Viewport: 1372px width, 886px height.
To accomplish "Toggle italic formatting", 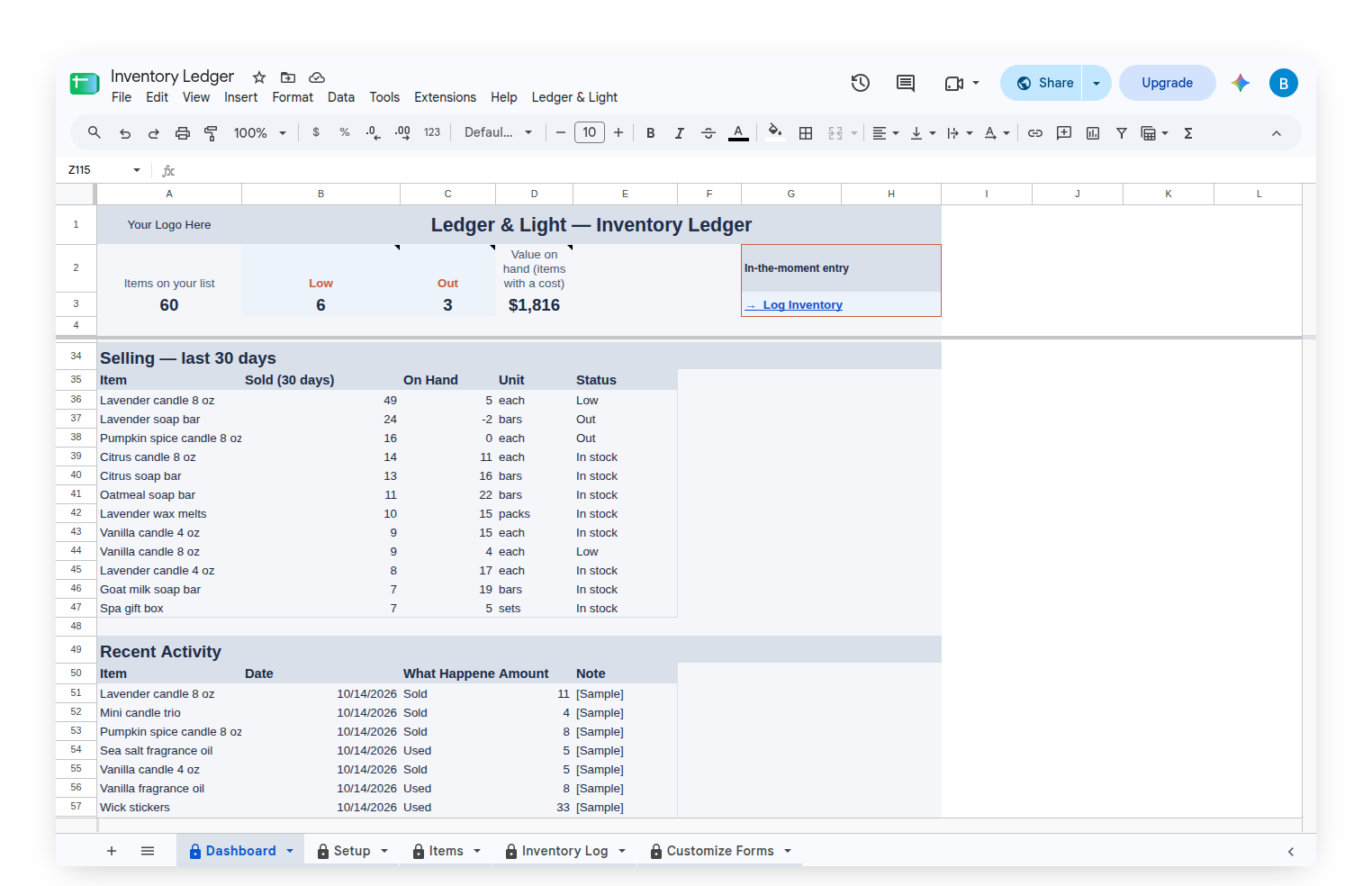I will [x=680, y=133].
